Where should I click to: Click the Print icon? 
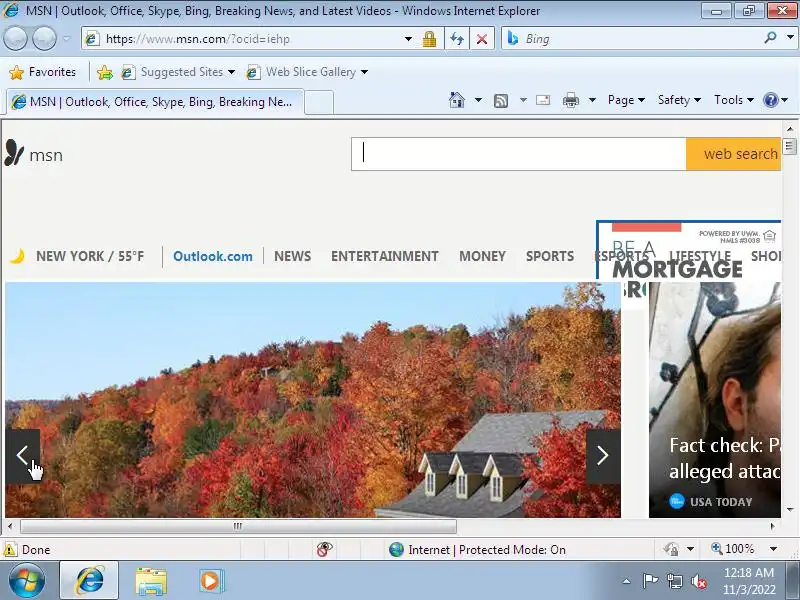point(570,100)
